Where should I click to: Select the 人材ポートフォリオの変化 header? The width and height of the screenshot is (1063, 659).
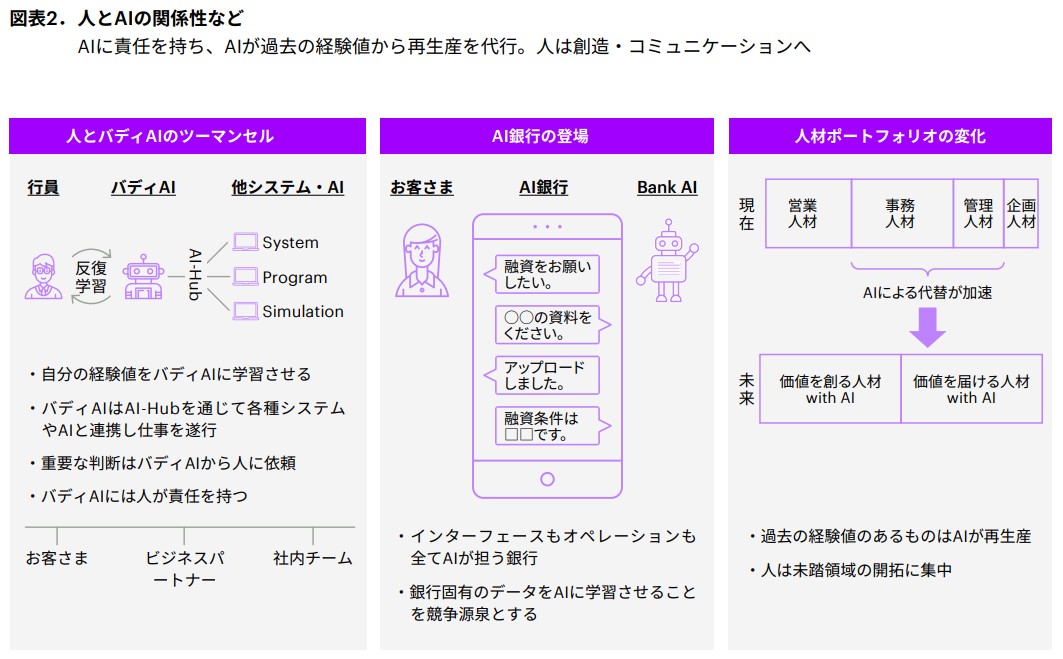pos(889,136)
